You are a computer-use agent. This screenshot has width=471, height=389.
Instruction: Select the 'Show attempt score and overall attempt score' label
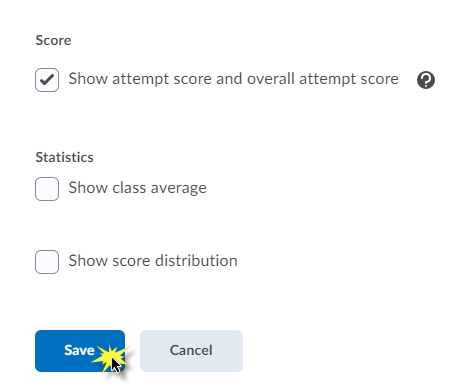point(234,79)
